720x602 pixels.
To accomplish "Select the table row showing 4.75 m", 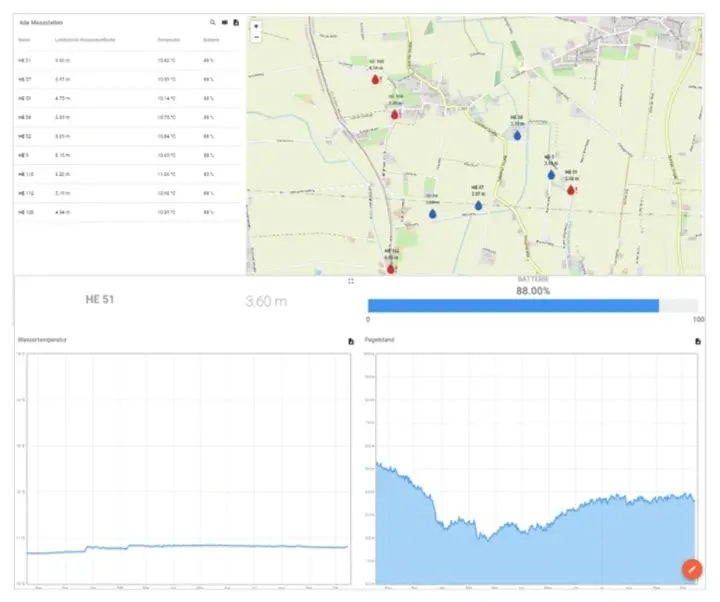I will 129,98.
